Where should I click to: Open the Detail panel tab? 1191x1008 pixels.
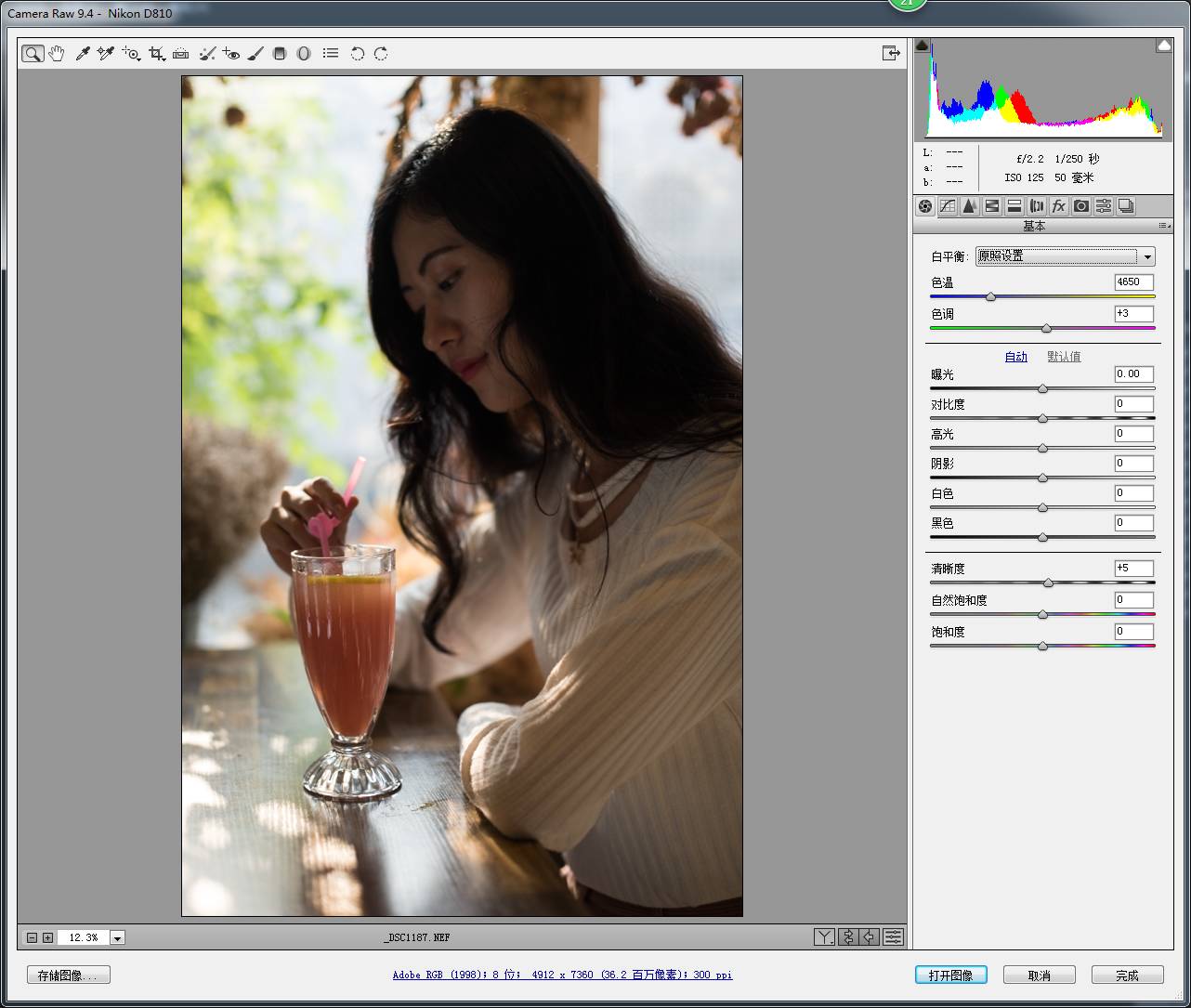(970, 206)
